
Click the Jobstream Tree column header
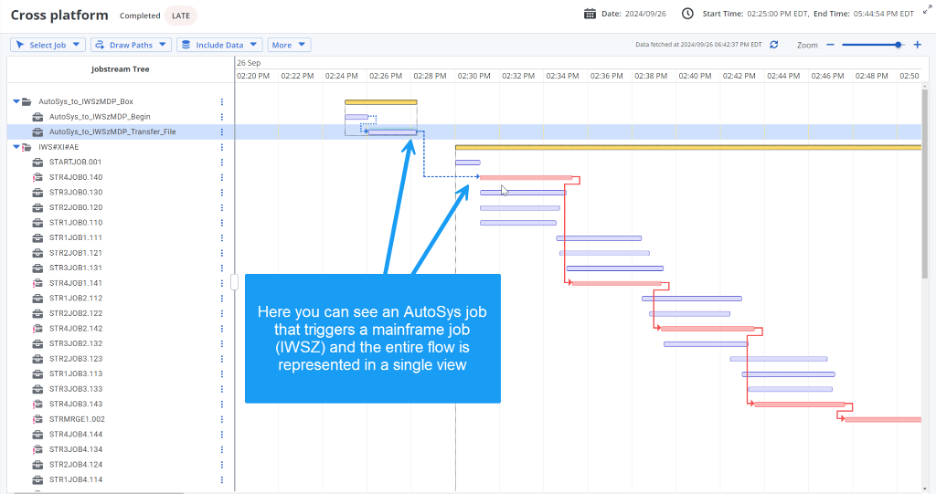click(x=120, y=69)
